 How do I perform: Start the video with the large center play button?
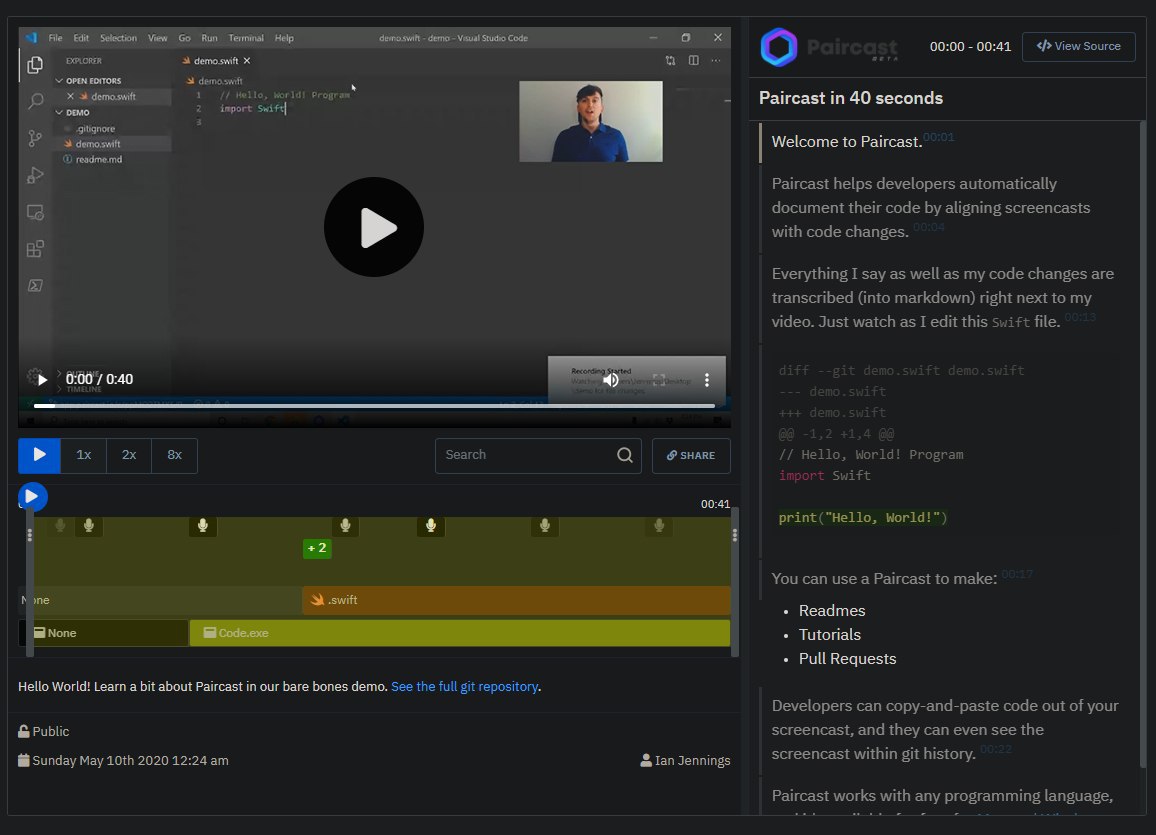374,227
